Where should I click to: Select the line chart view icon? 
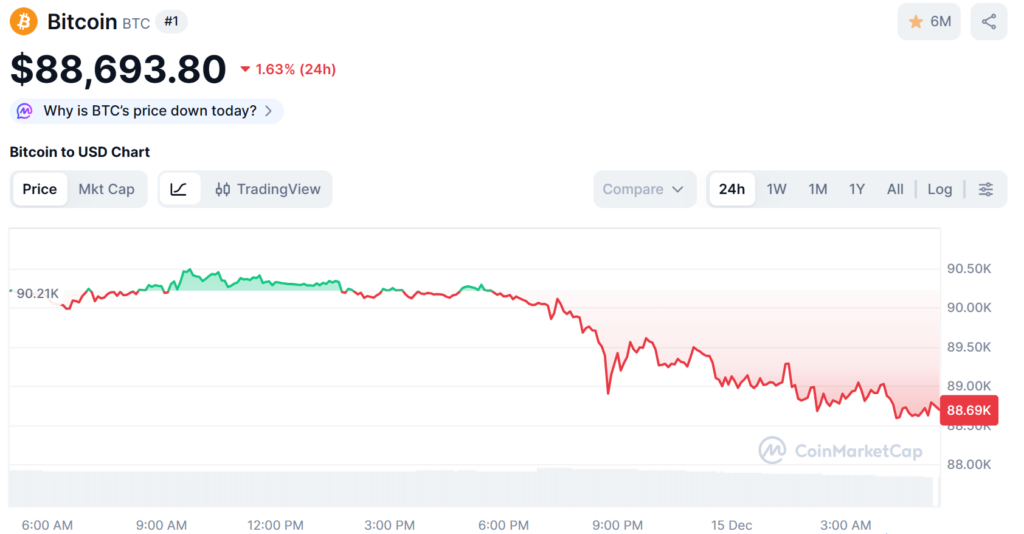[x=179, y=189]
